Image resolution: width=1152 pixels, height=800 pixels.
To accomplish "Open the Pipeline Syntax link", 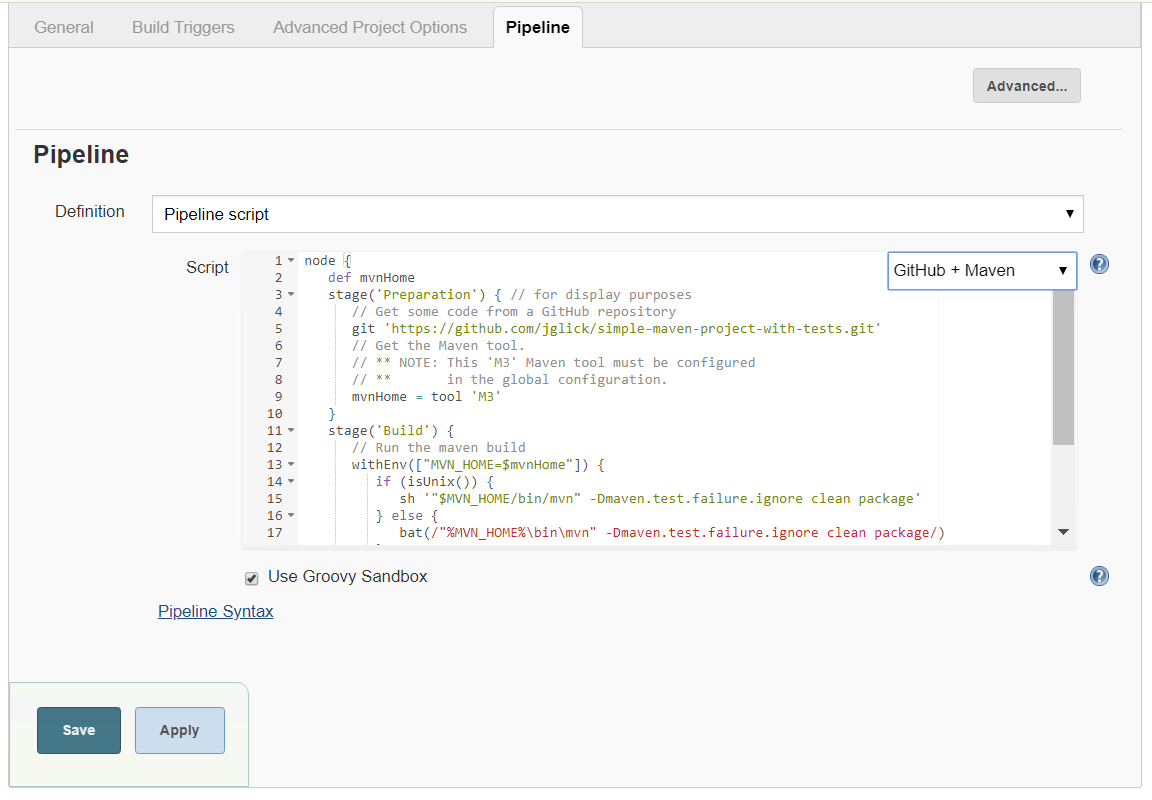I will [215, 611].
